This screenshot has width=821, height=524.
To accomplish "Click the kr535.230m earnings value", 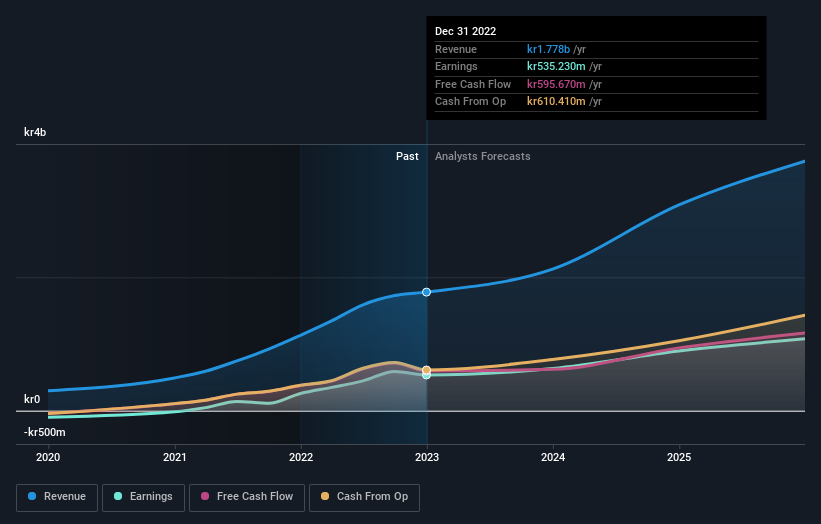I will [x=556, y=66].
